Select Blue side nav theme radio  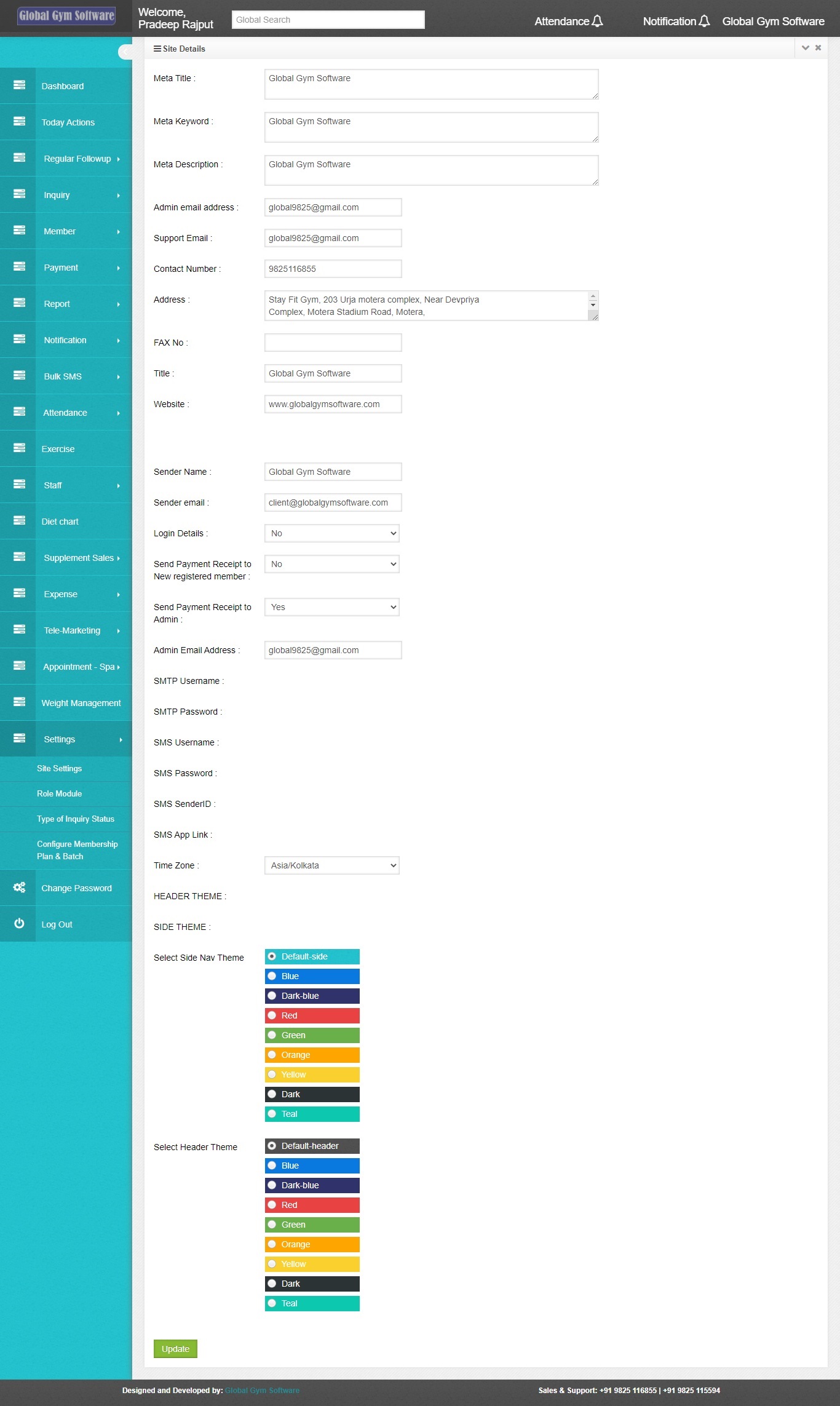(272, 976)
